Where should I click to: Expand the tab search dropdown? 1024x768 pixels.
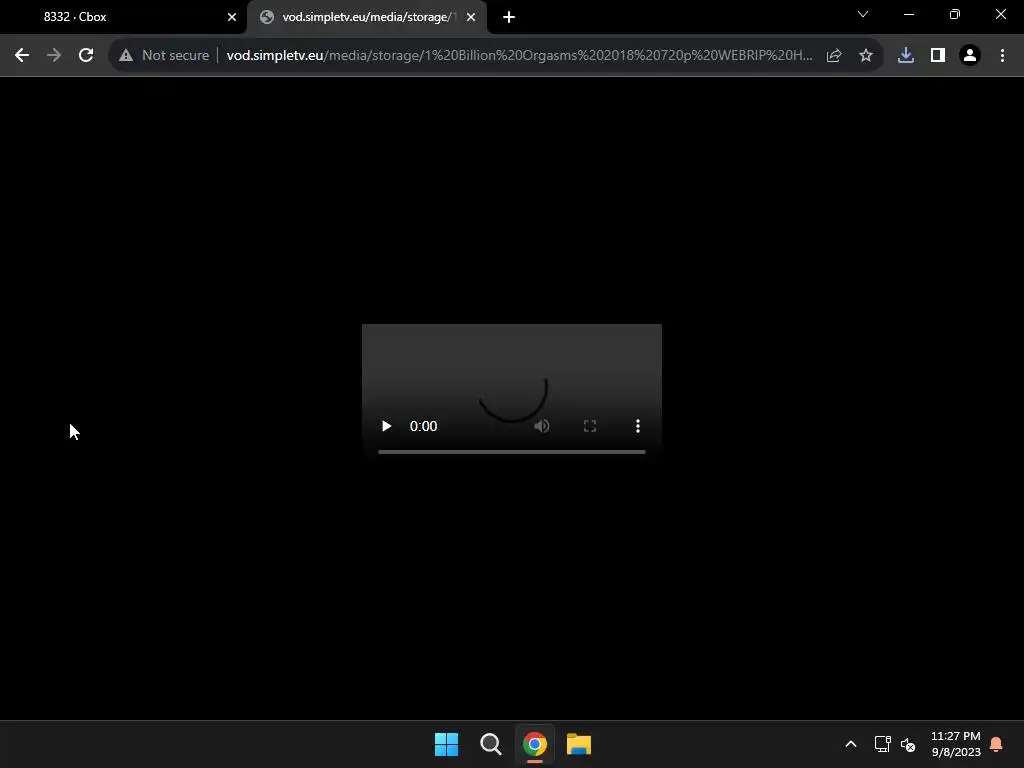point(863,14)
